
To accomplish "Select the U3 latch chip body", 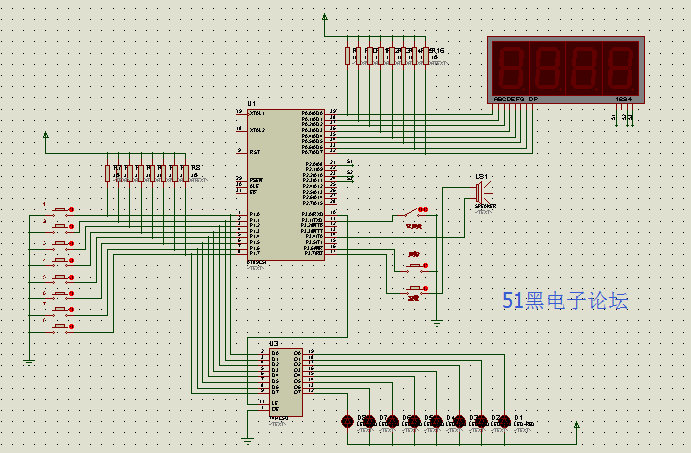I will point(286,382).
